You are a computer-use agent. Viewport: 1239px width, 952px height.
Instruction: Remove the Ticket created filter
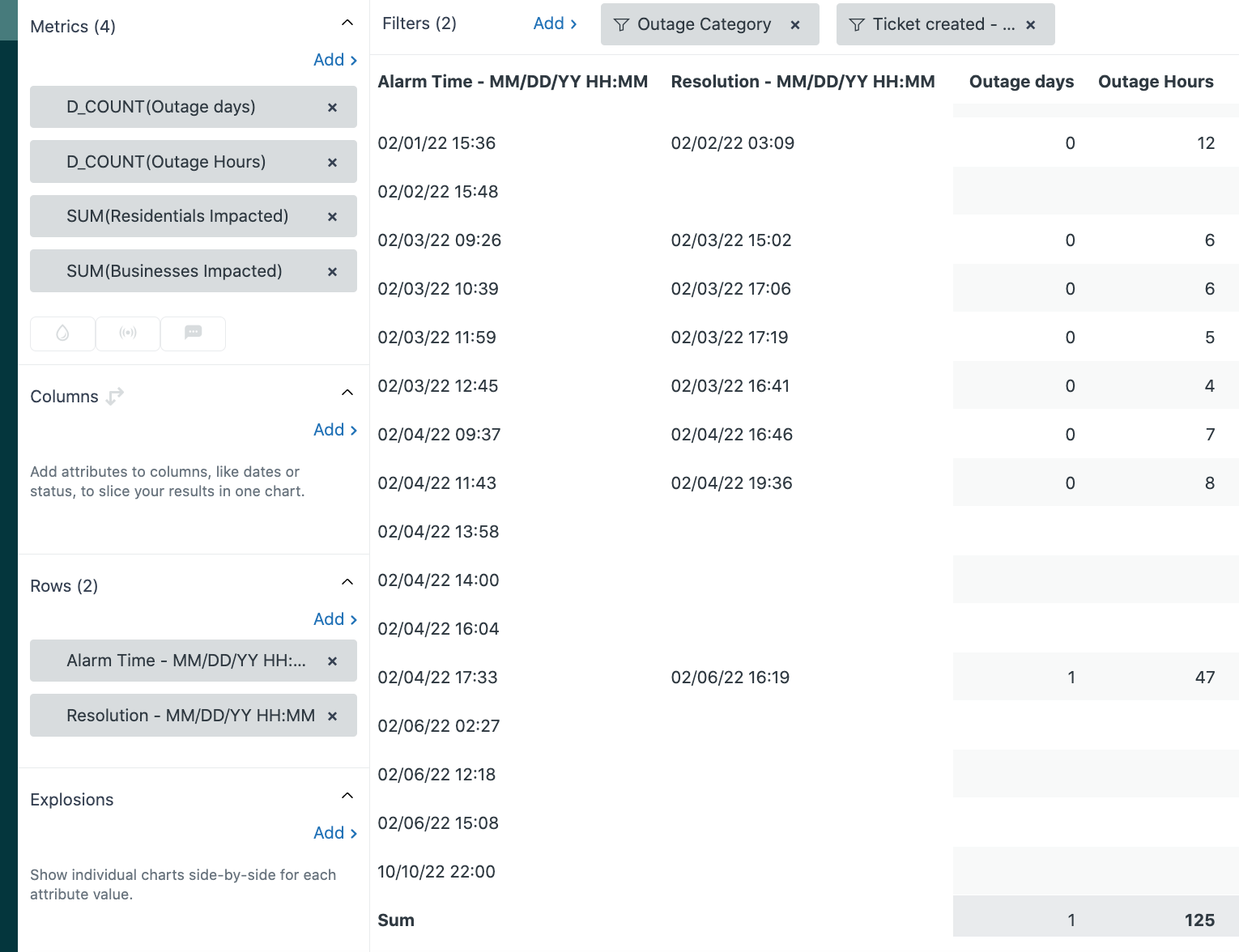pyautogui.click(x=1030, y=24)
